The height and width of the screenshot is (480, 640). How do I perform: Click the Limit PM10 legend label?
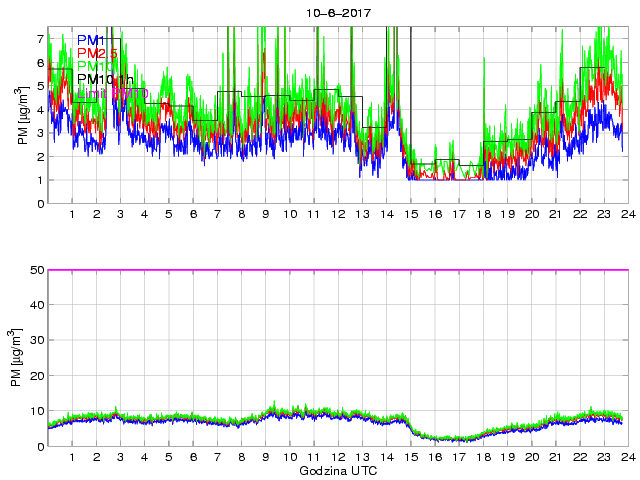pos(112,93)
